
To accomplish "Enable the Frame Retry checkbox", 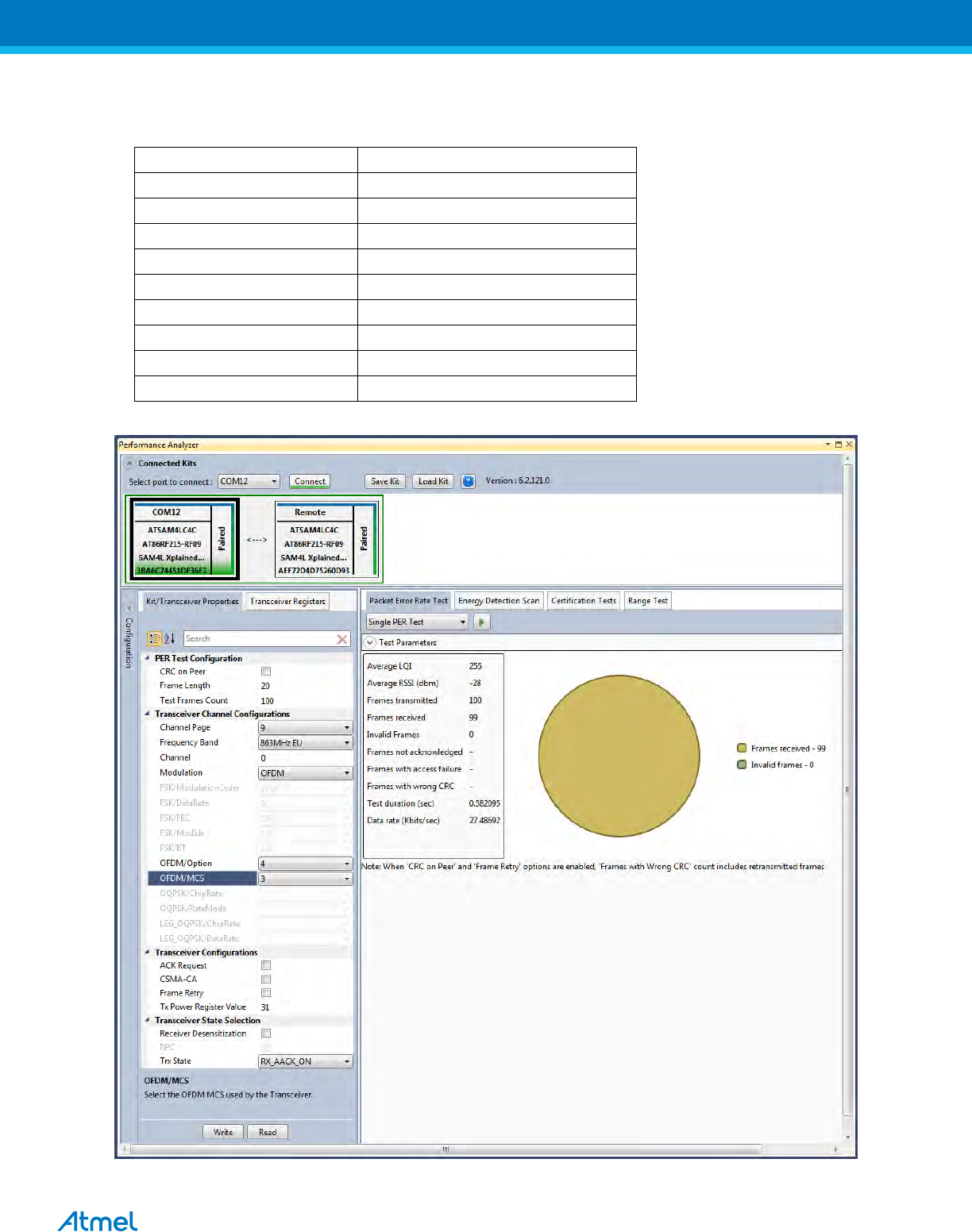I will point(266,993).
